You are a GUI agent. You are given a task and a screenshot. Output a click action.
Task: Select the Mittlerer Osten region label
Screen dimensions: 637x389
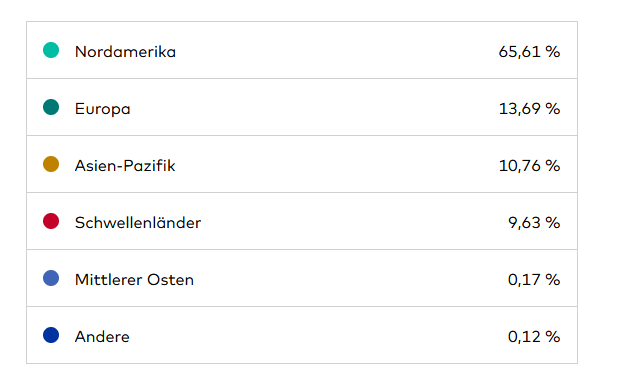point(134,280)
